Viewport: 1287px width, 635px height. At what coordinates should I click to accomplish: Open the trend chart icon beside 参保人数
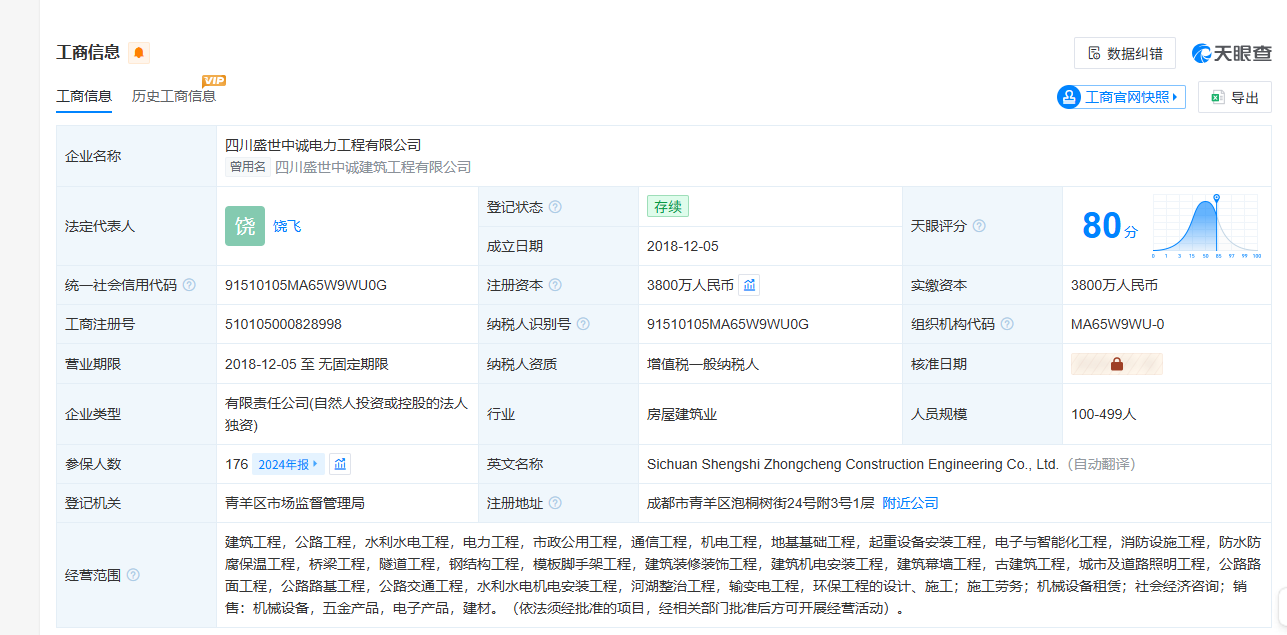tap(340, 464)
